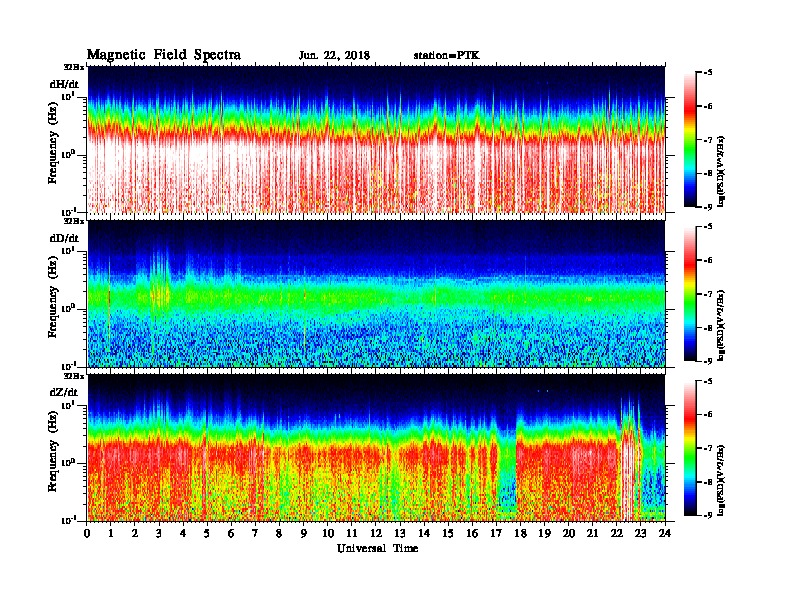The image size is (792, 612).
Task: Click the hour 3 tick label
Action: (159, 534)
